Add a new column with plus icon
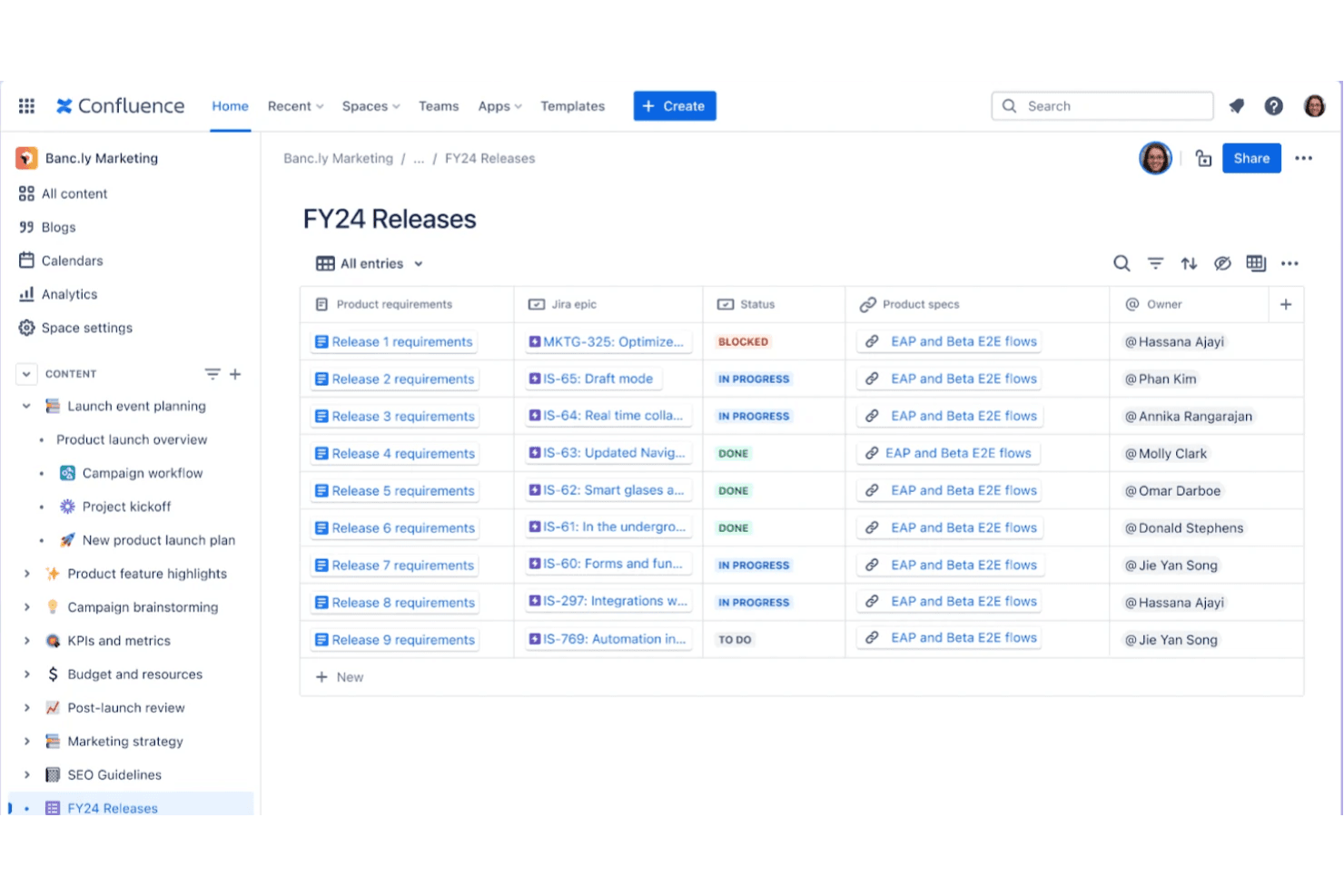The width and height of the screenshot is (1344, 896). pyautogui.click(x=1286, y=304)
